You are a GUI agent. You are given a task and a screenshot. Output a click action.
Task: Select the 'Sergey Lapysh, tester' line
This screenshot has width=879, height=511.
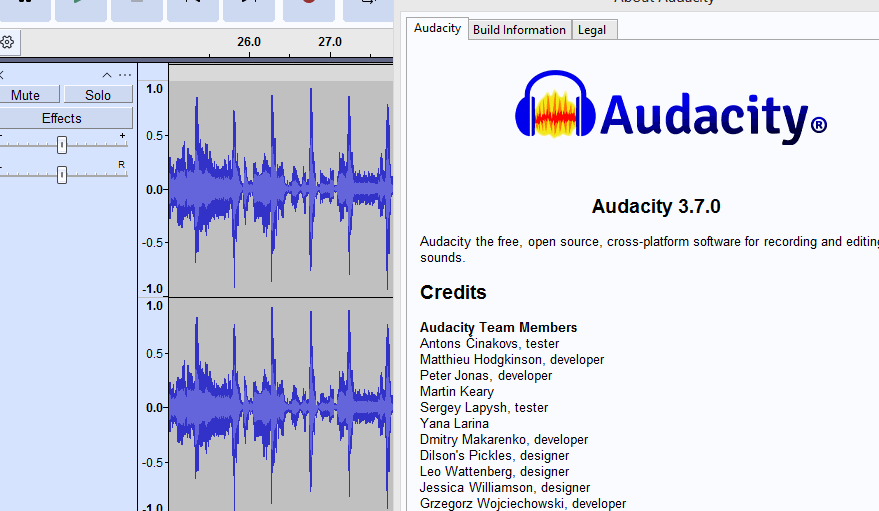[484, 407]
